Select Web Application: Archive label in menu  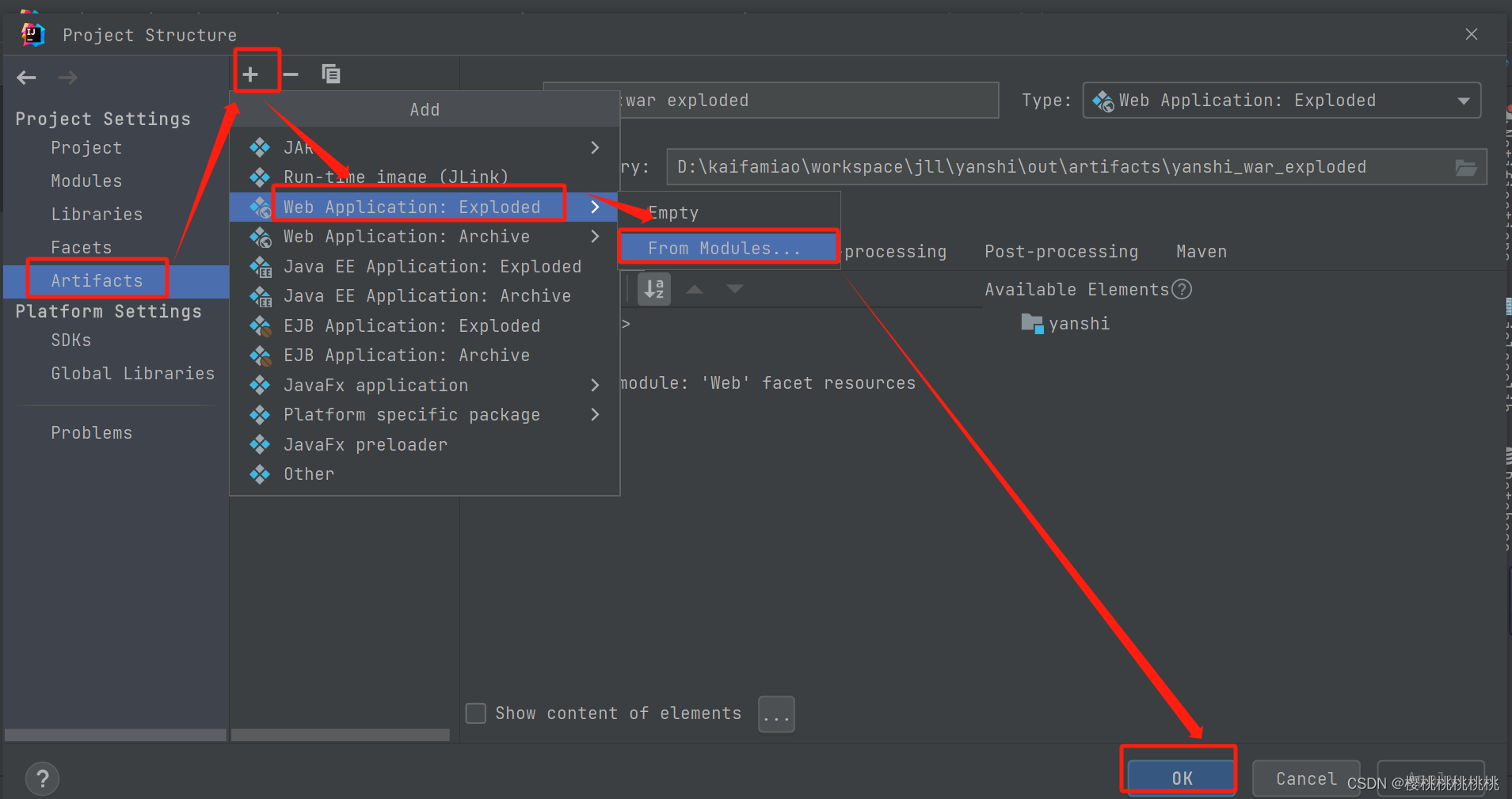pyautogui.click(x=406, y=237)
